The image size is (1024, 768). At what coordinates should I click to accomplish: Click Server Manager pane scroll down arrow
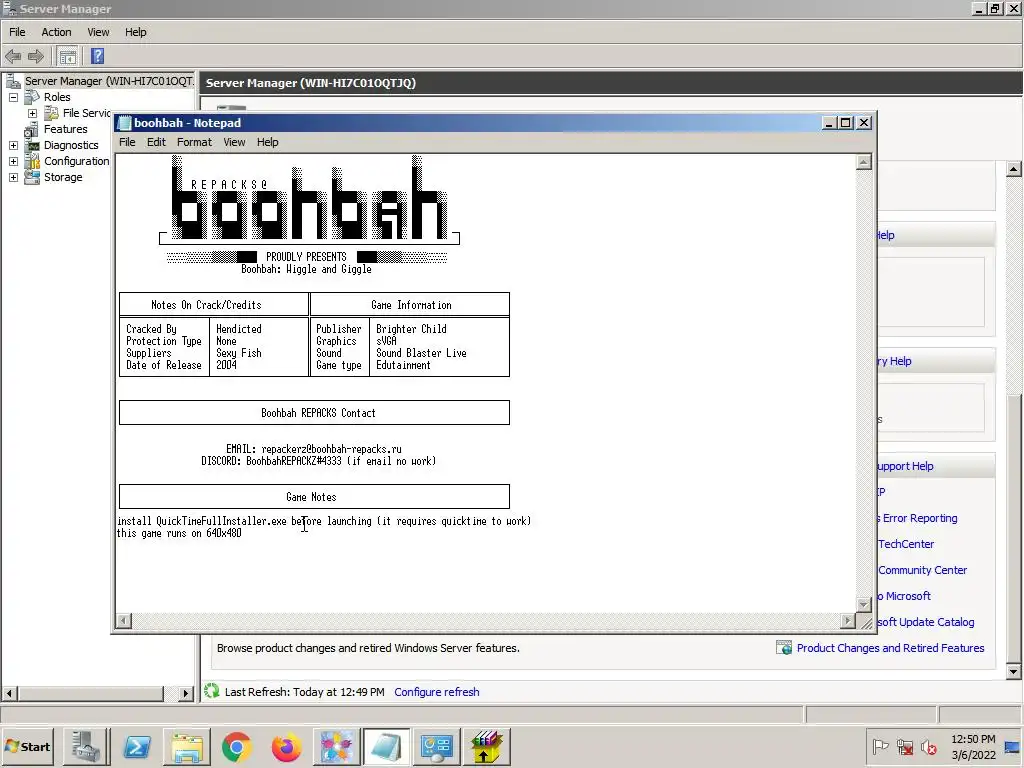click(1013, 671)
